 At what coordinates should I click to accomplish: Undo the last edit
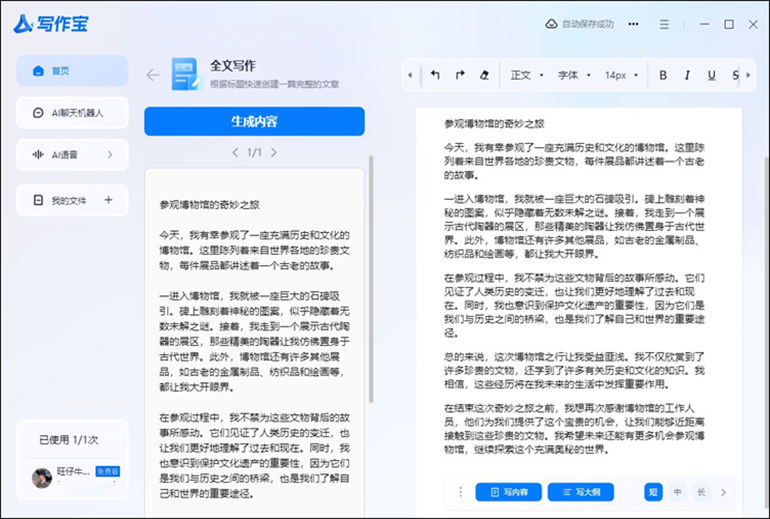click(x=435, y=75)
